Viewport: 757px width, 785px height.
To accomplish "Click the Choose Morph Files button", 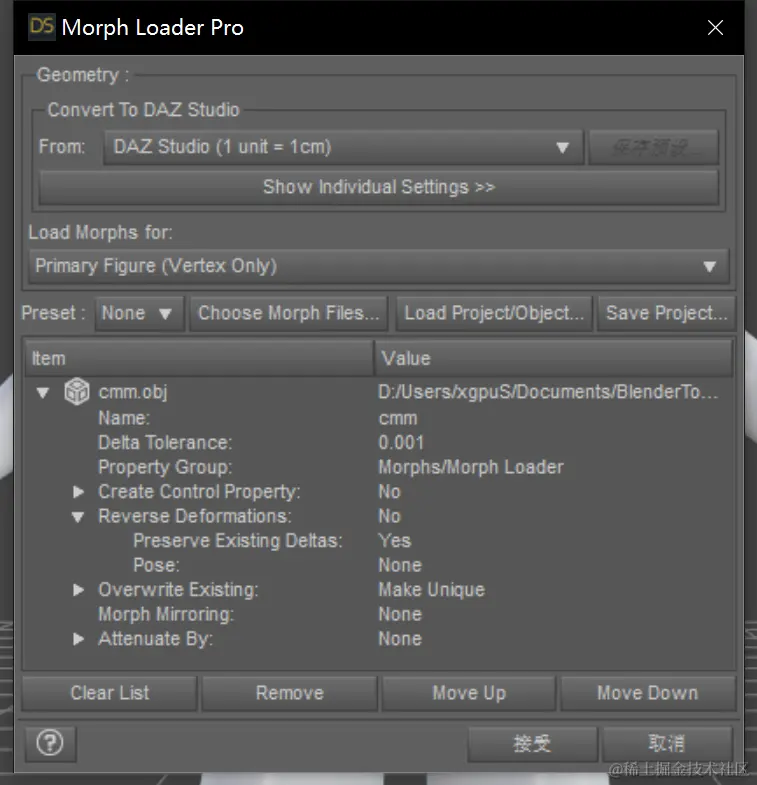I will [289, 313].
